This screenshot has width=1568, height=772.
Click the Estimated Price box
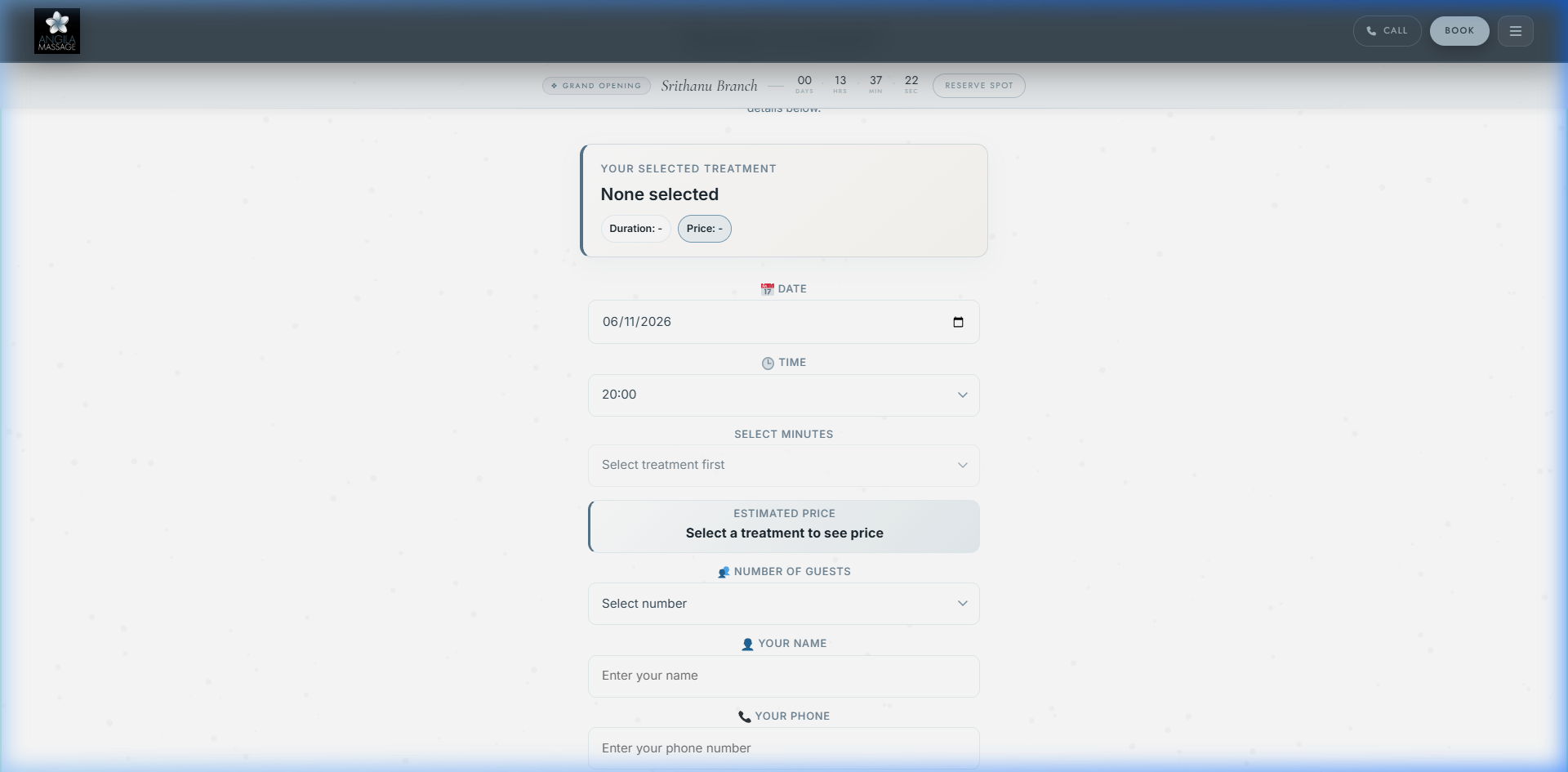coord(783,526)
